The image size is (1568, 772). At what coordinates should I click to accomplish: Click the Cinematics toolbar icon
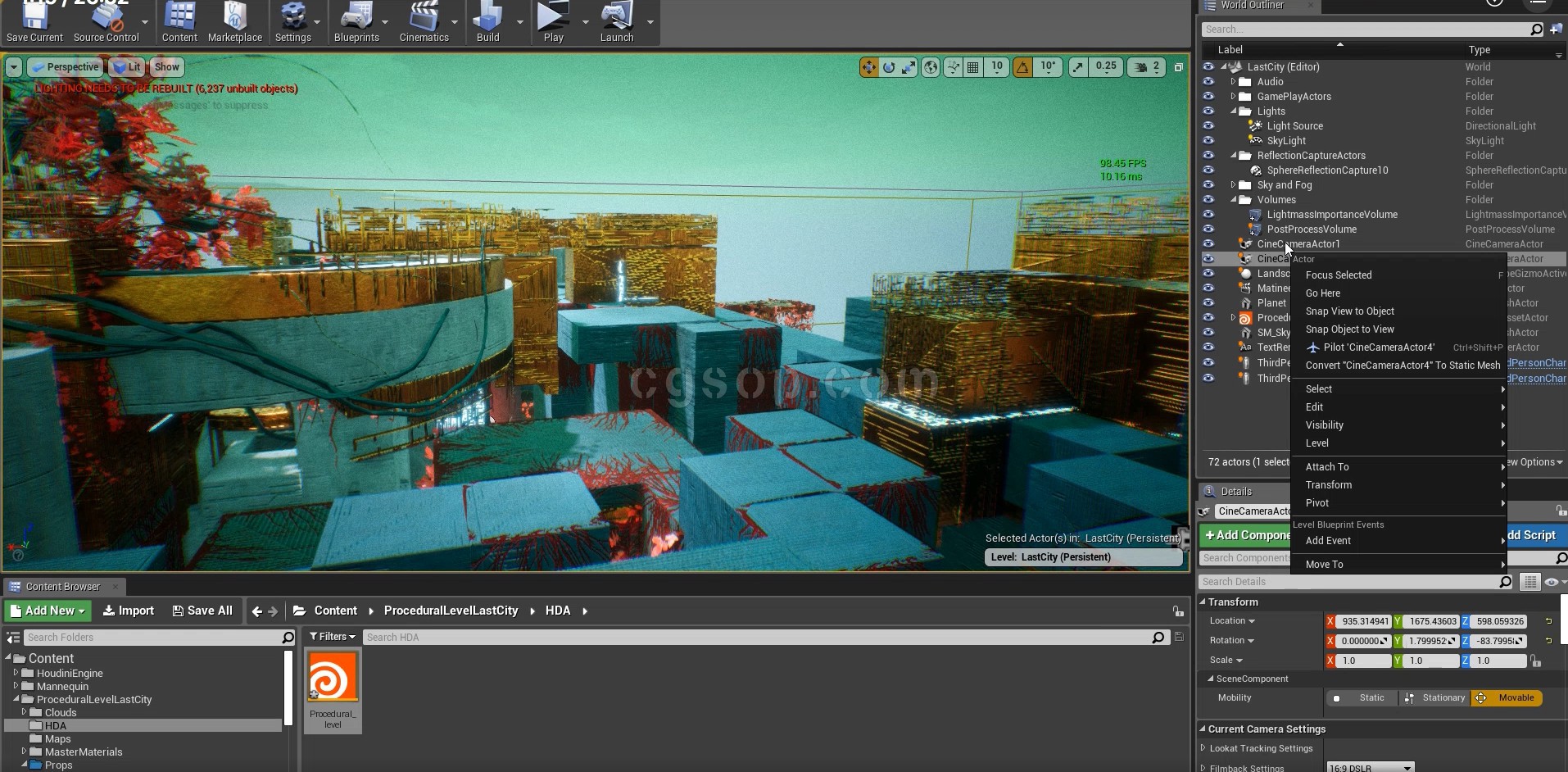424,22
